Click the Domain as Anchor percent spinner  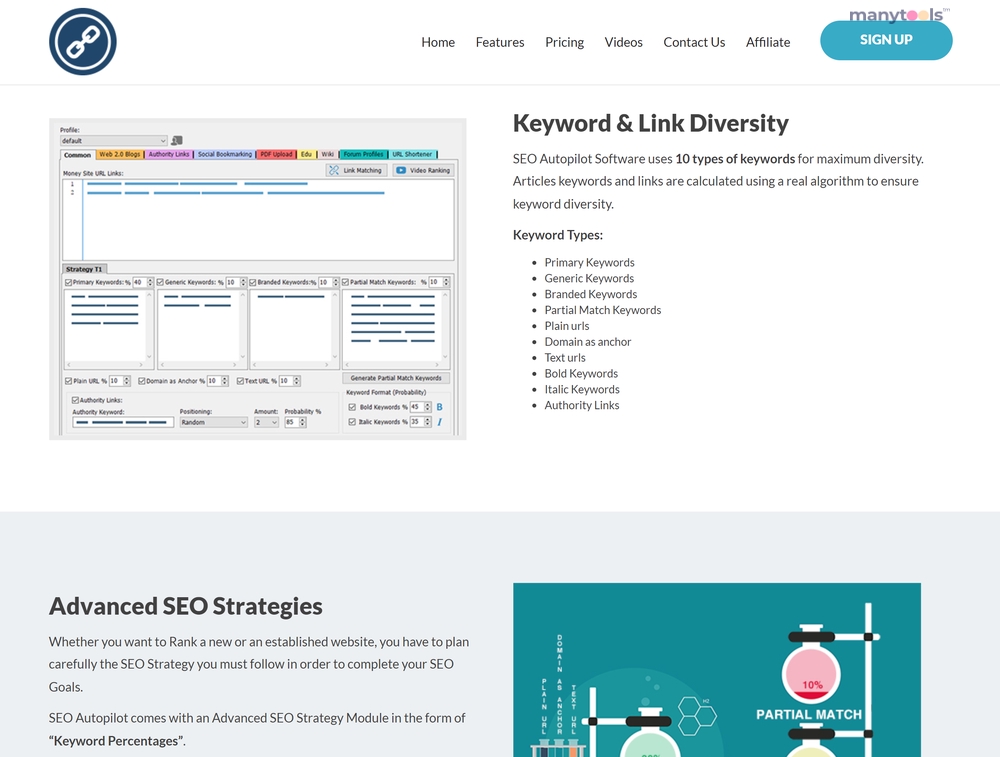217,381
